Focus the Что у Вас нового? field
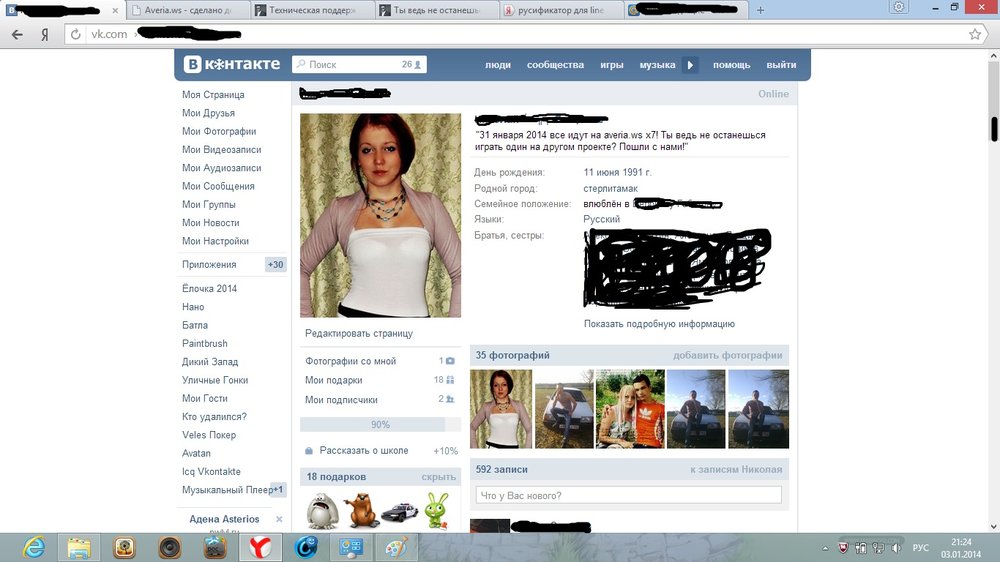1000x562 pixels. [630, 496]
